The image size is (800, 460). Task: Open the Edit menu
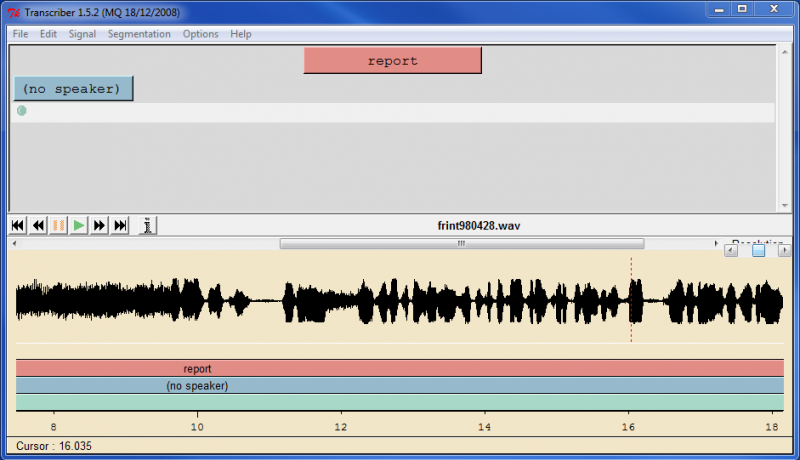tap(48, 34)
